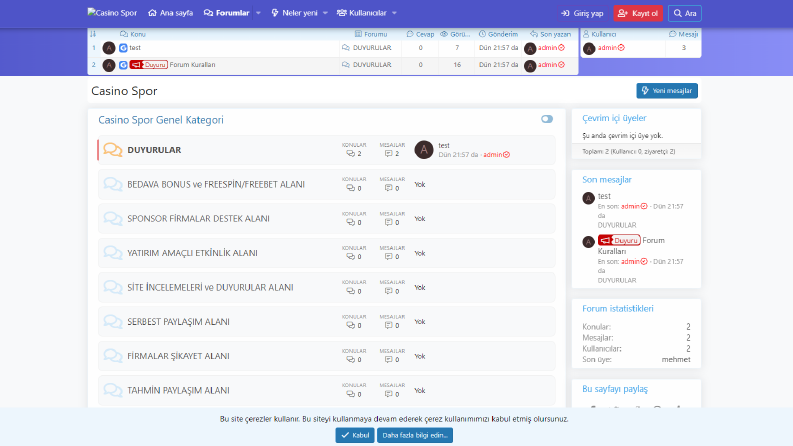Accept cookies with the Kabul button

coord(355,435)
